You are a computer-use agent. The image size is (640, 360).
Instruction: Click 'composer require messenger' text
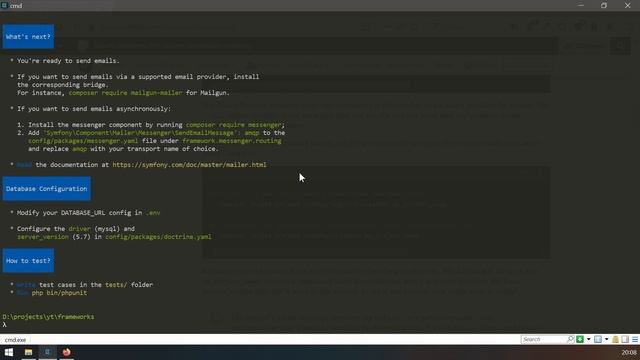point(234,124)
